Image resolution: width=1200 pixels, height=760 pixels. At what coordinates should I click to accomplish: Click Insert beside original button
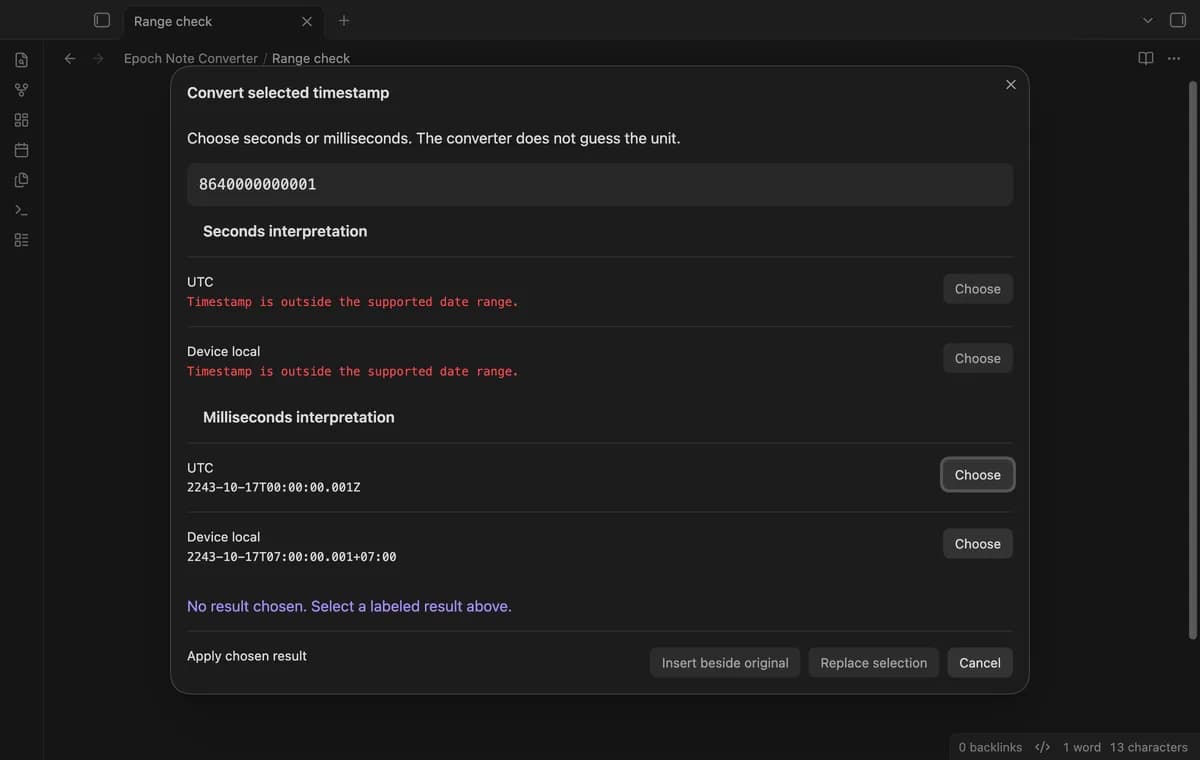[725, 663]
